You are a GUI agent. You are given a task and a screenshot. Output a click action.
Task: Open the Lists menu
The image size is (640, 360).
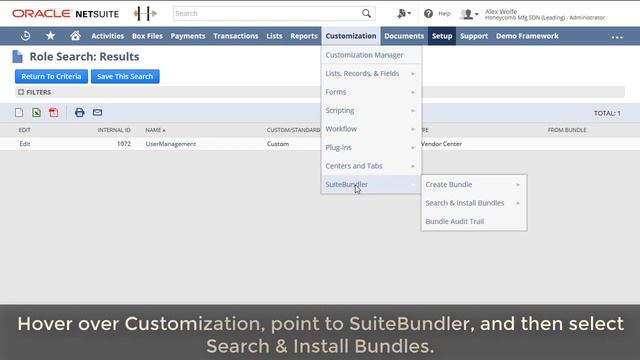click(x=274, y=36)
